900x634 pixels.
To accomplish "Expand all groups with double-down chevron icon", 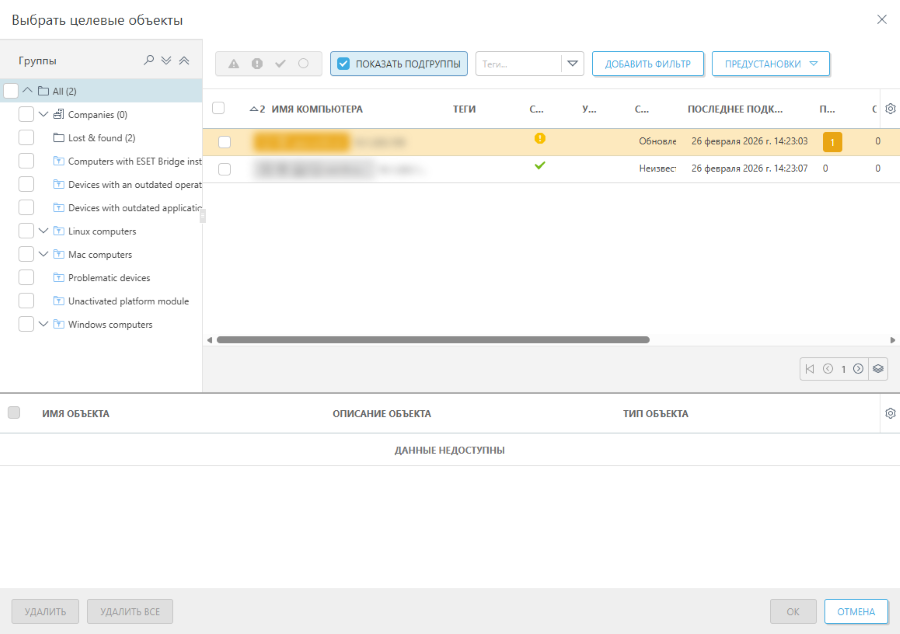I will pyautogui.click(x=166, y=60).
